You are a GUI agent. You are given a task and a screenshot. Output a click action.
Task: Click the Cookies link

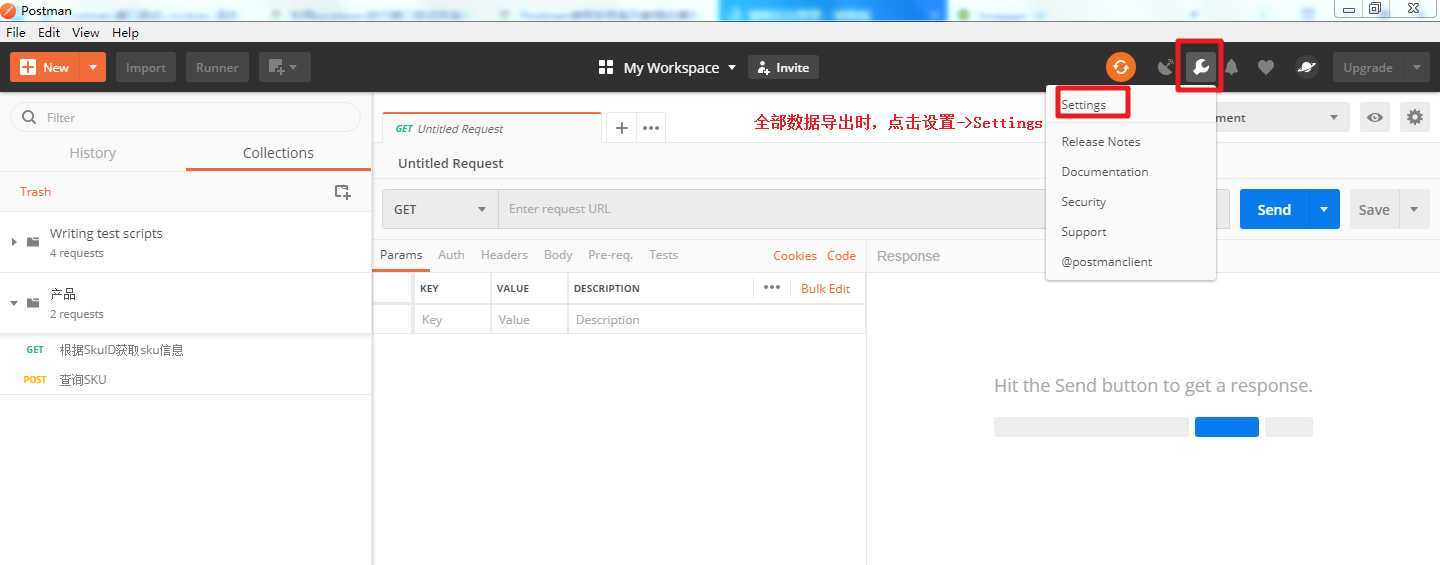click(x=795, y=255)
